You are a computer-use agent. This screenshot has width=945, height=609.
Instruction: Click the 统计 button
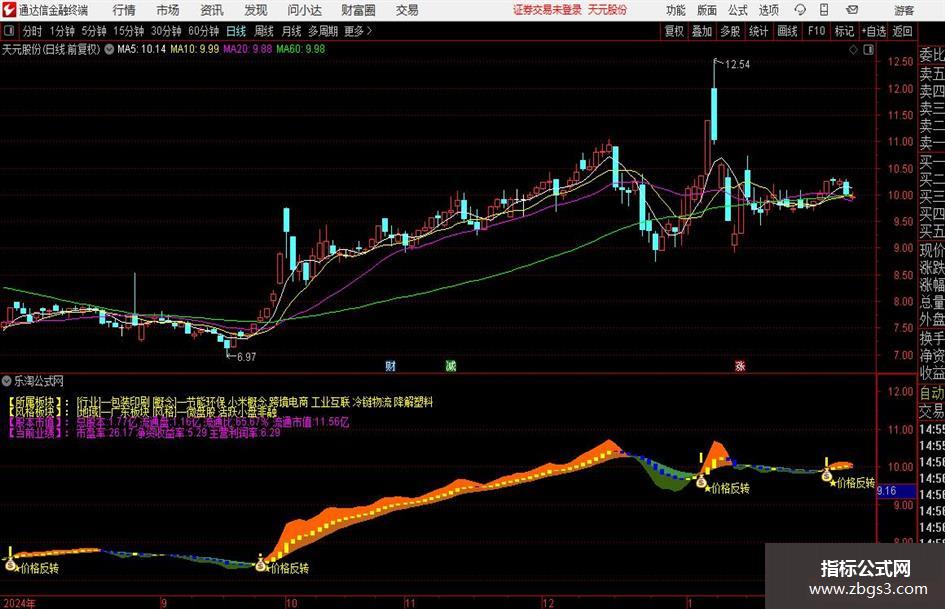tap(758, 31)
